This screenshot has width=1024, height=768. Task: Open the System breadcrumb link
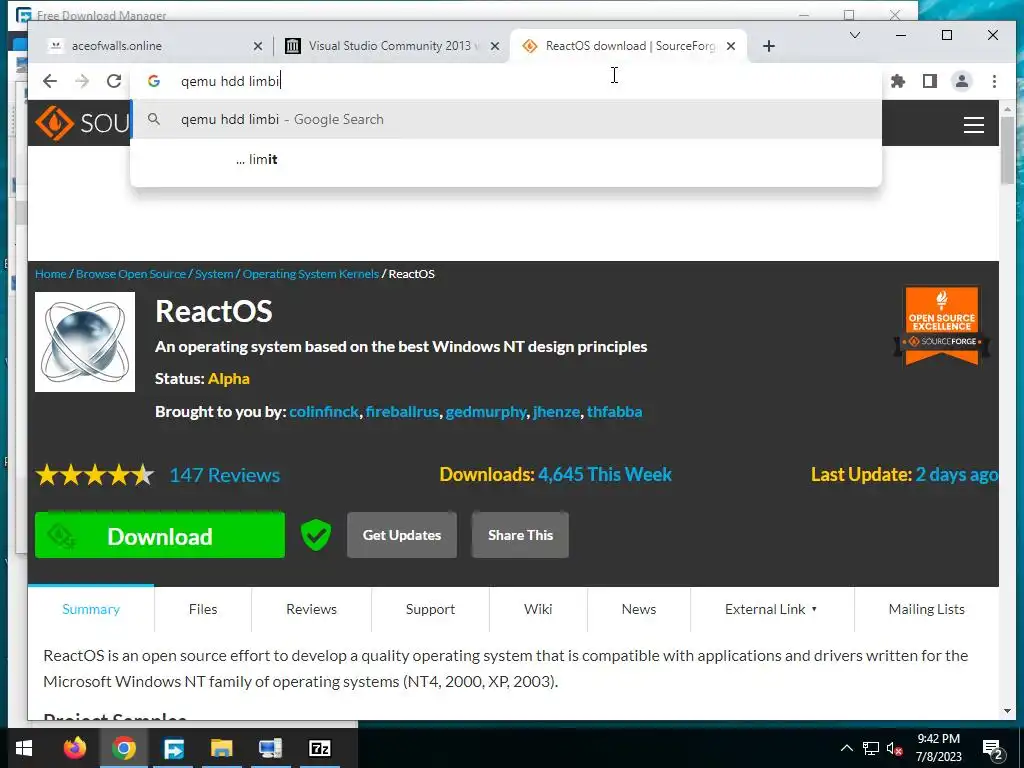(214, 274)
